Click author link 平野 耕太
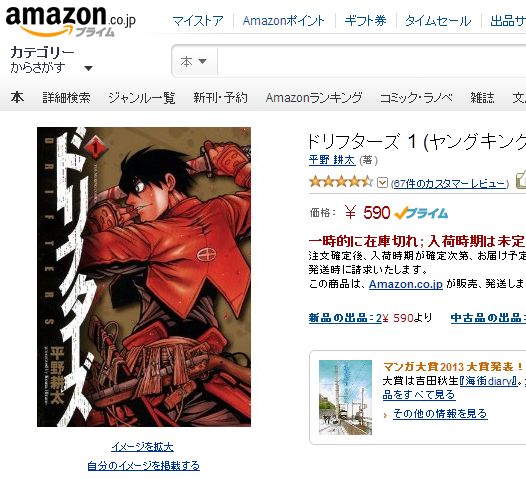The height and width of the screenshot is (479, 526). click(332, 160)
